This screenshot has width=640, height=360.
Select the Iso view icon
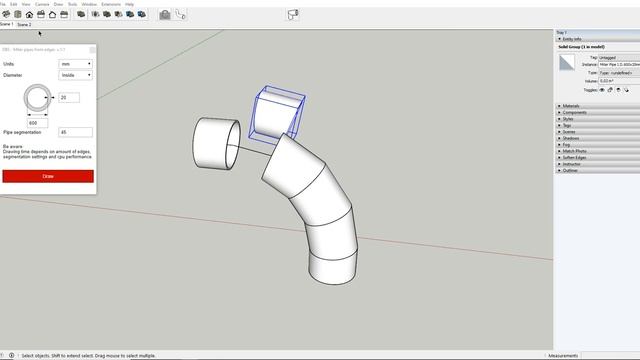6,15
